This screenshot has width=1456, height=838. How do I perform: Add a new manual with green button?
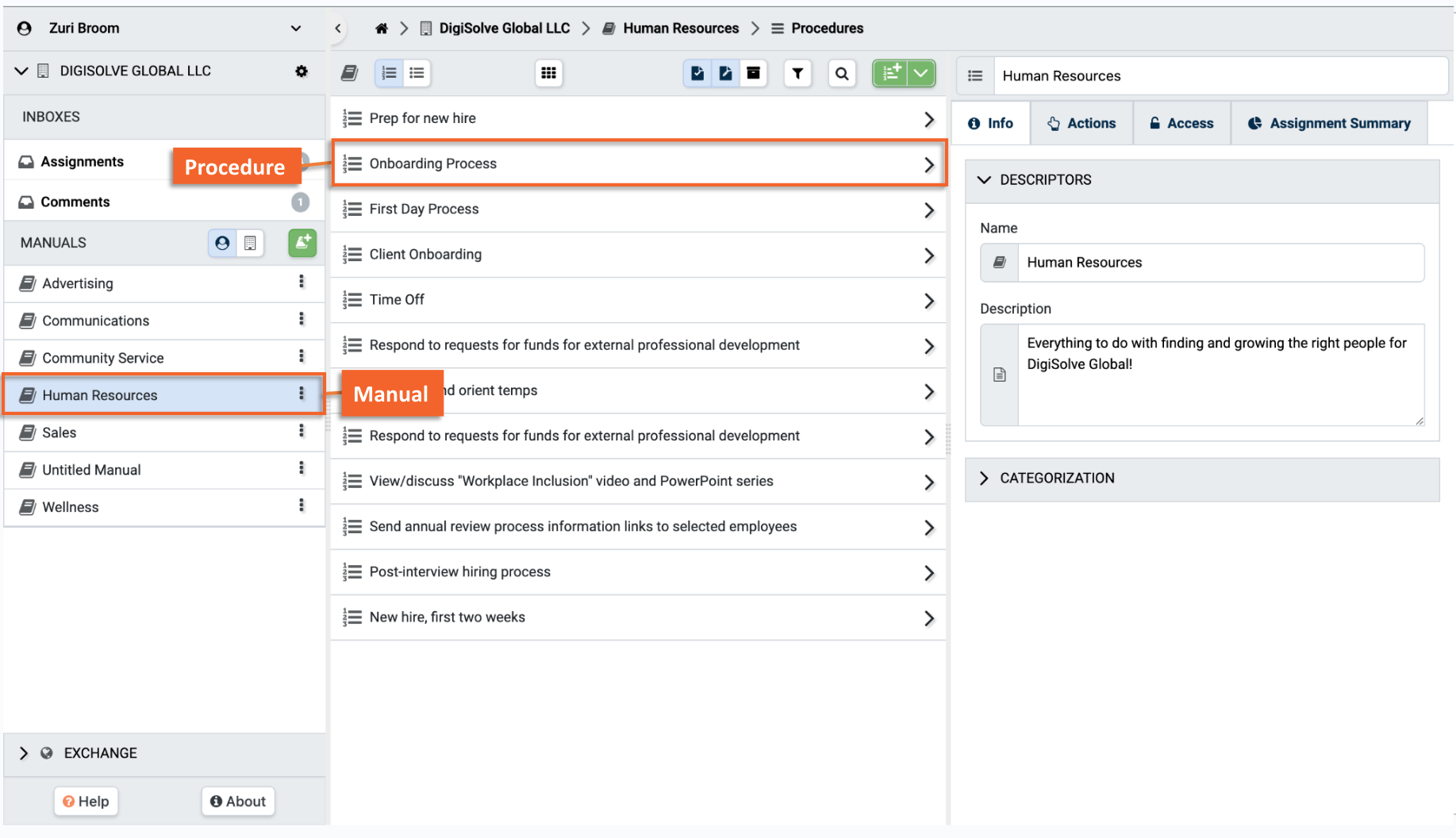302,243
